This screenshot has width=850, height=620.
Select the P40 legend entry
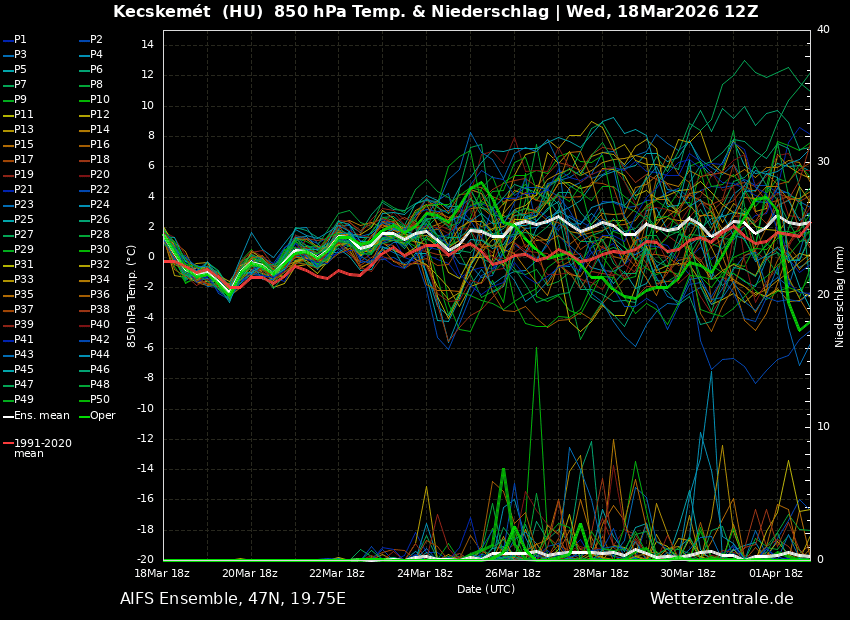pyautogui.click(x=100, y=325)
